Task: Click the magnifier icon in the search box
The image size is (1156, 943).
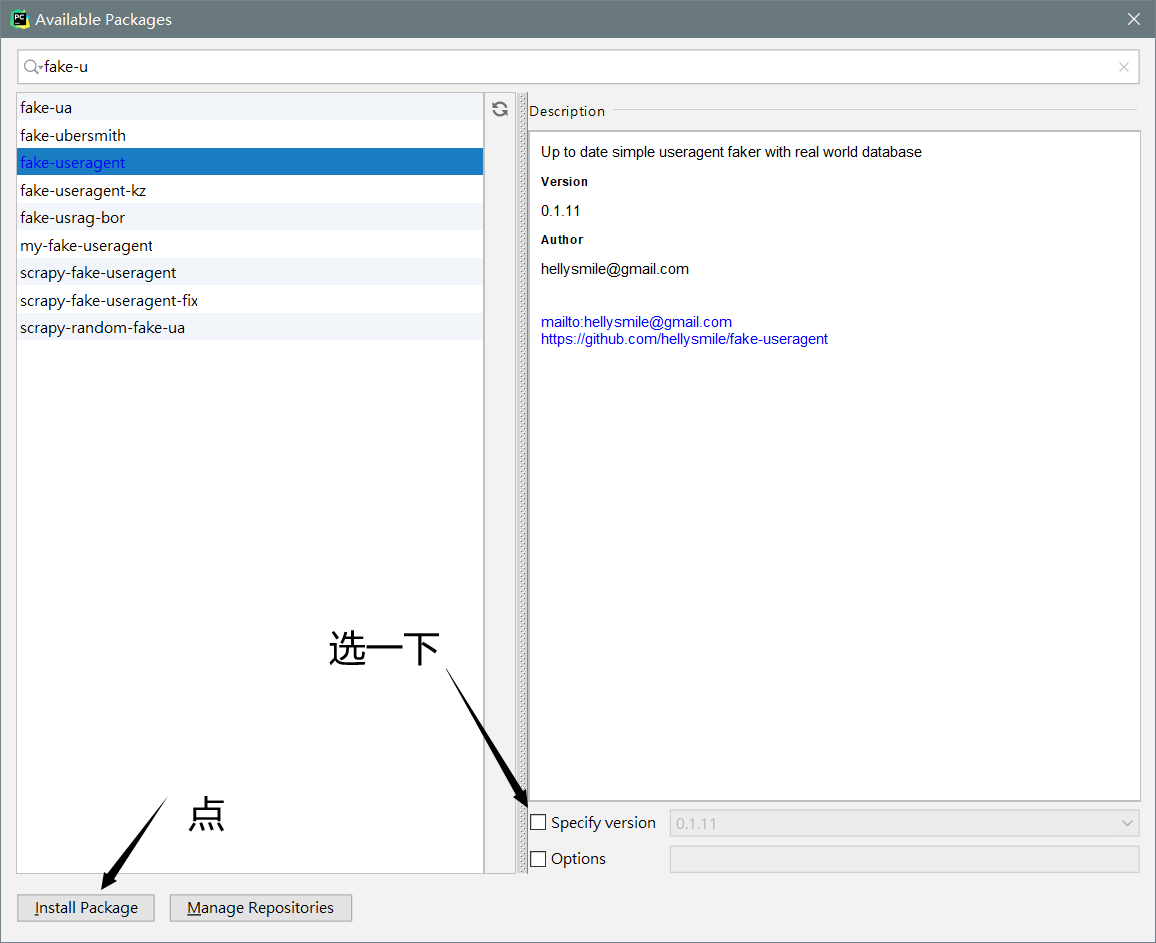Action: click(30, 66)
